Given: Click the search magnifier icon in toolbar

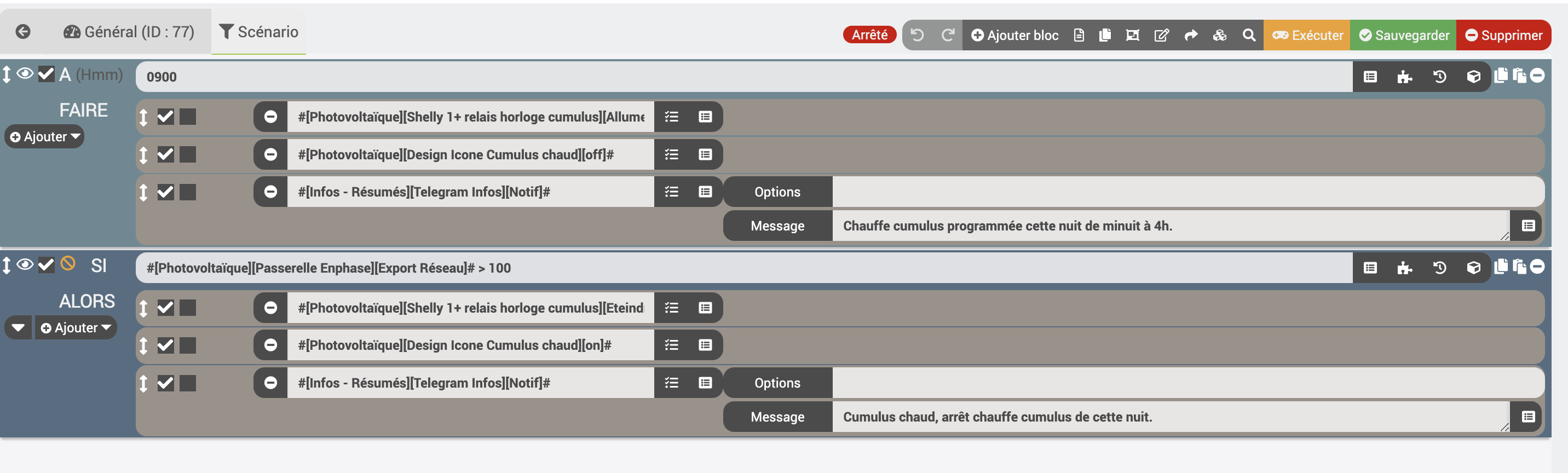Looking at the screenshot, I should [1248, 35].
